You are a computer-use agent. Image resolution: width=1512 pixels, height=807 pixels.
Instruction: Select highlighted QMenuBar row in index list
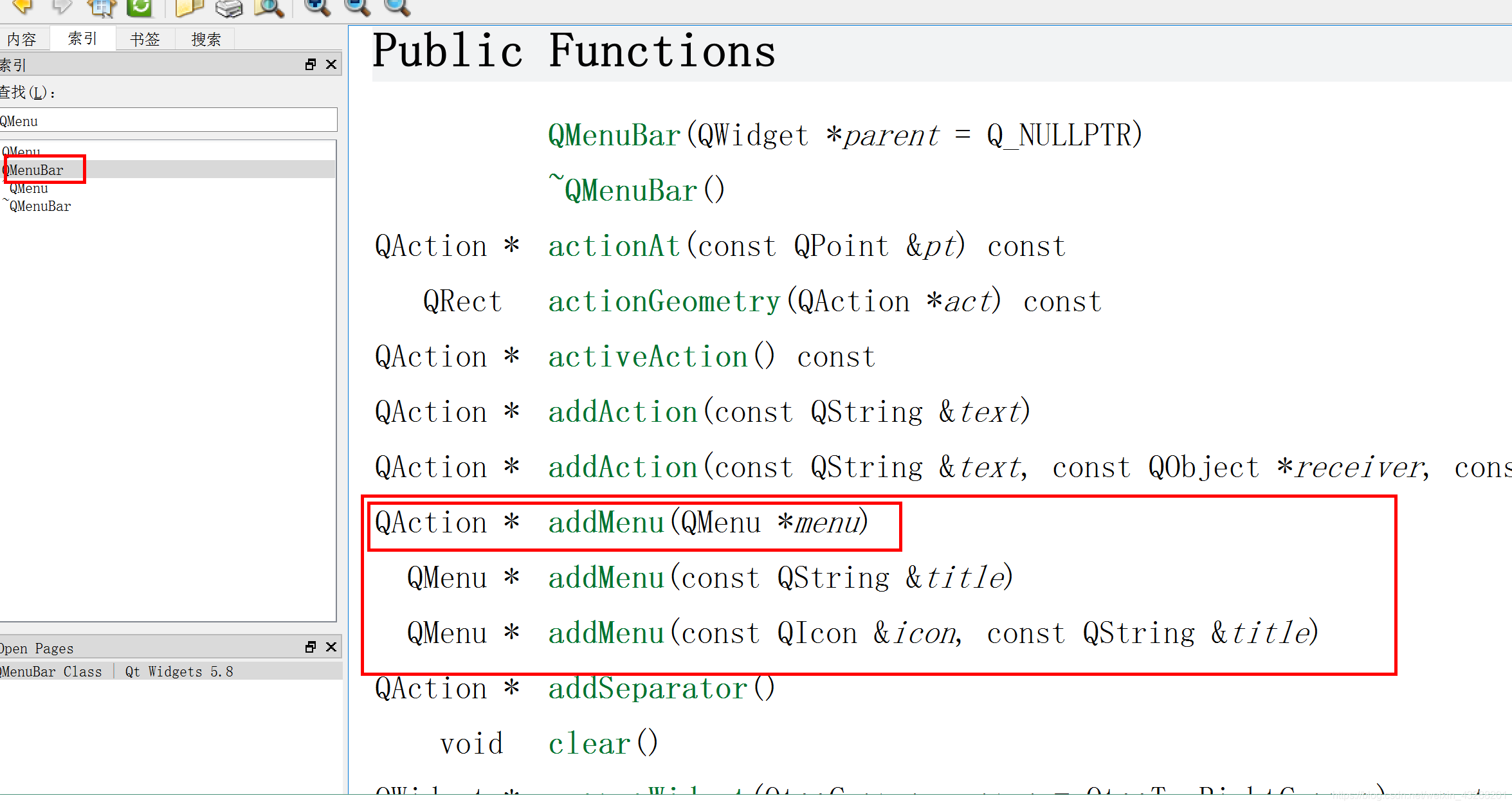point(167,170)
